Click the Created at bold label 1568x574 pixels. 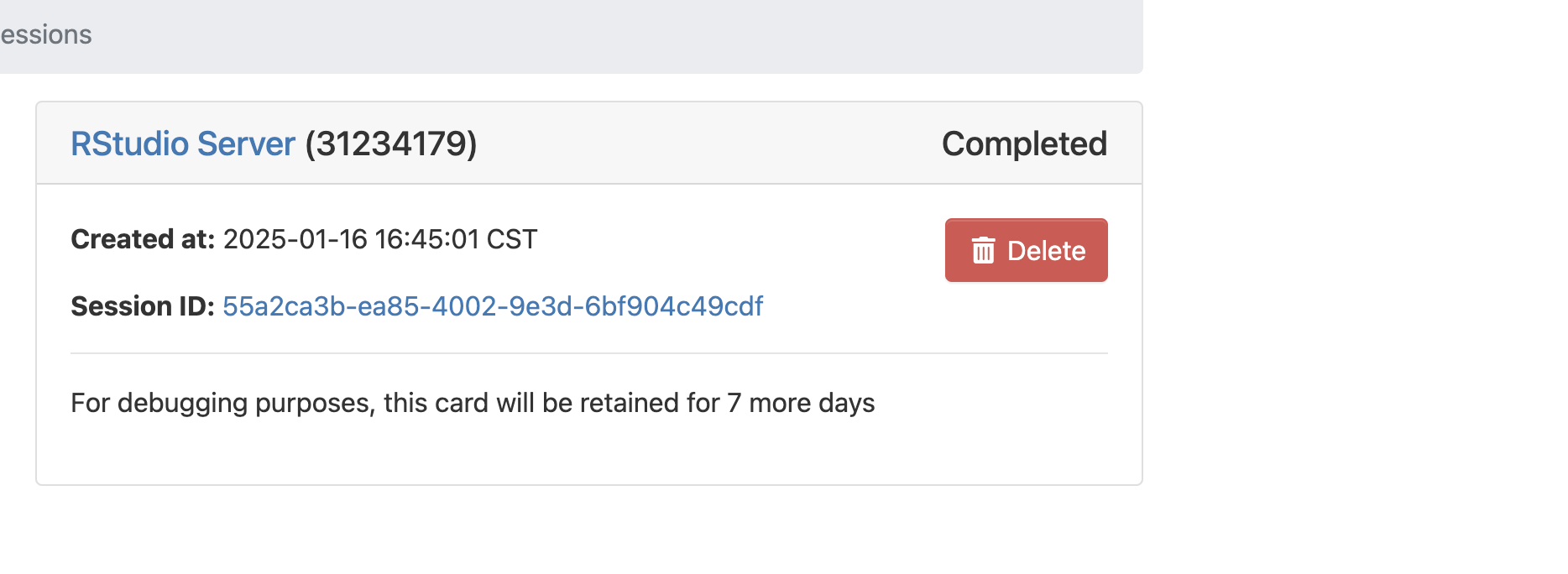coord(143,239)
